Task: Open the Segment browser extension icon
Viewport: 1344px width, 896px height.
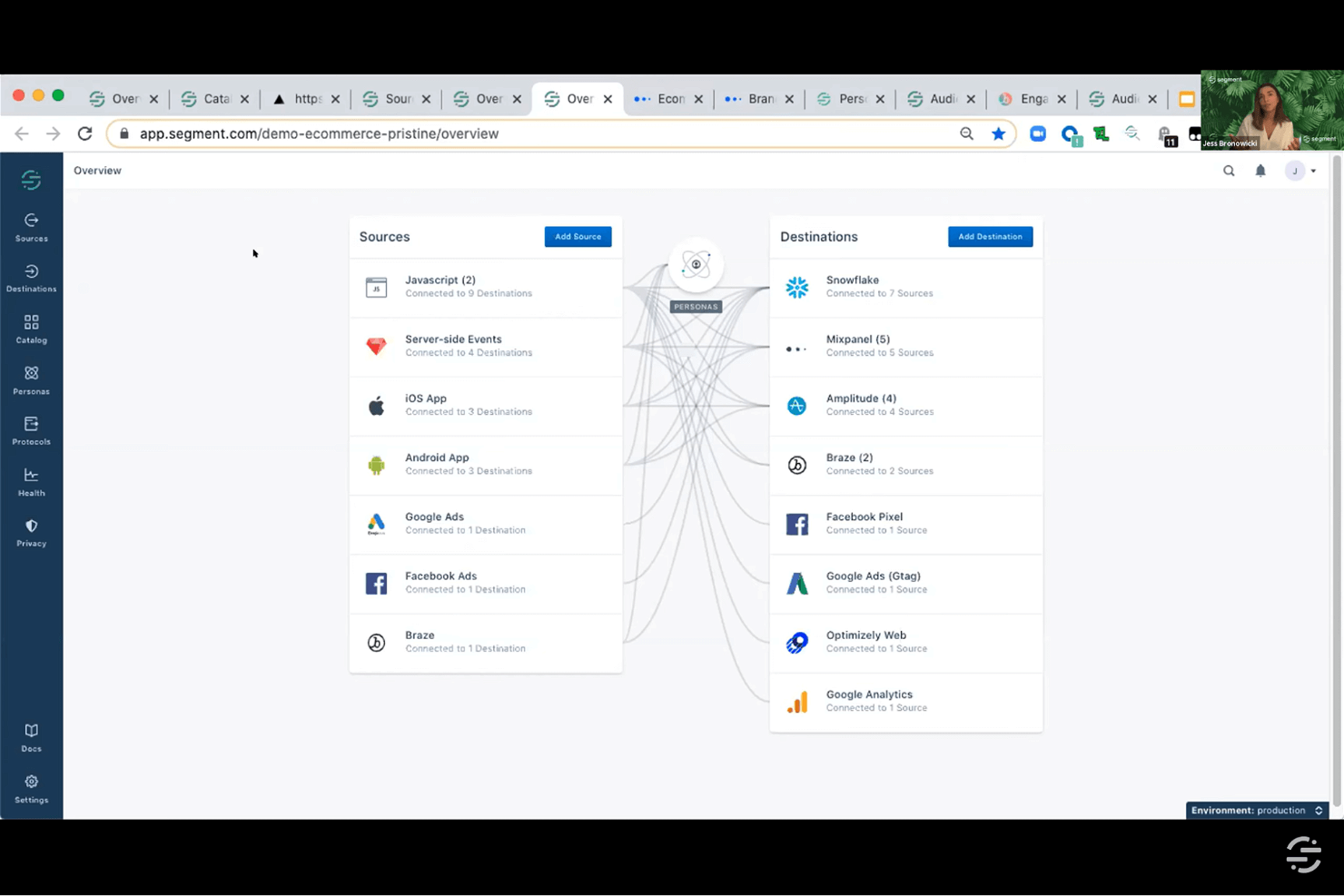Action: pyautogui.click(x=1132, y=134)
